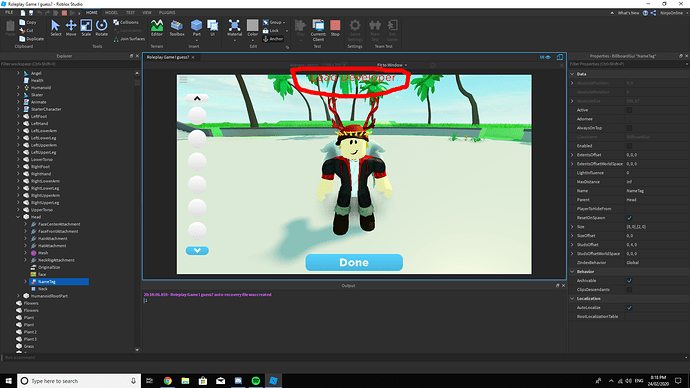Toggle UI visibility eye in viewport

point(545,57)
